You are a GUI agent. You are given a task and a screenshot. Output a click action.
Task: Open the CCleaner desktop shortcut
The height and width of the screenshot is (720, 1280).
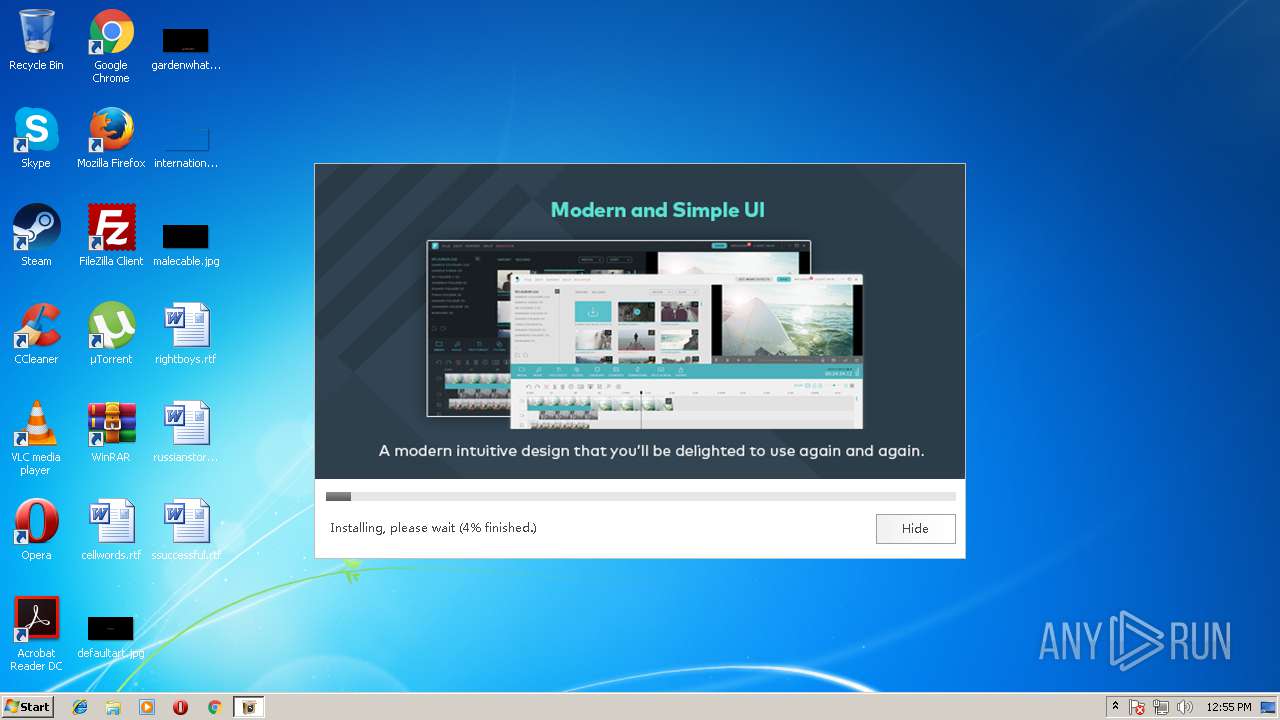[36, 334]
